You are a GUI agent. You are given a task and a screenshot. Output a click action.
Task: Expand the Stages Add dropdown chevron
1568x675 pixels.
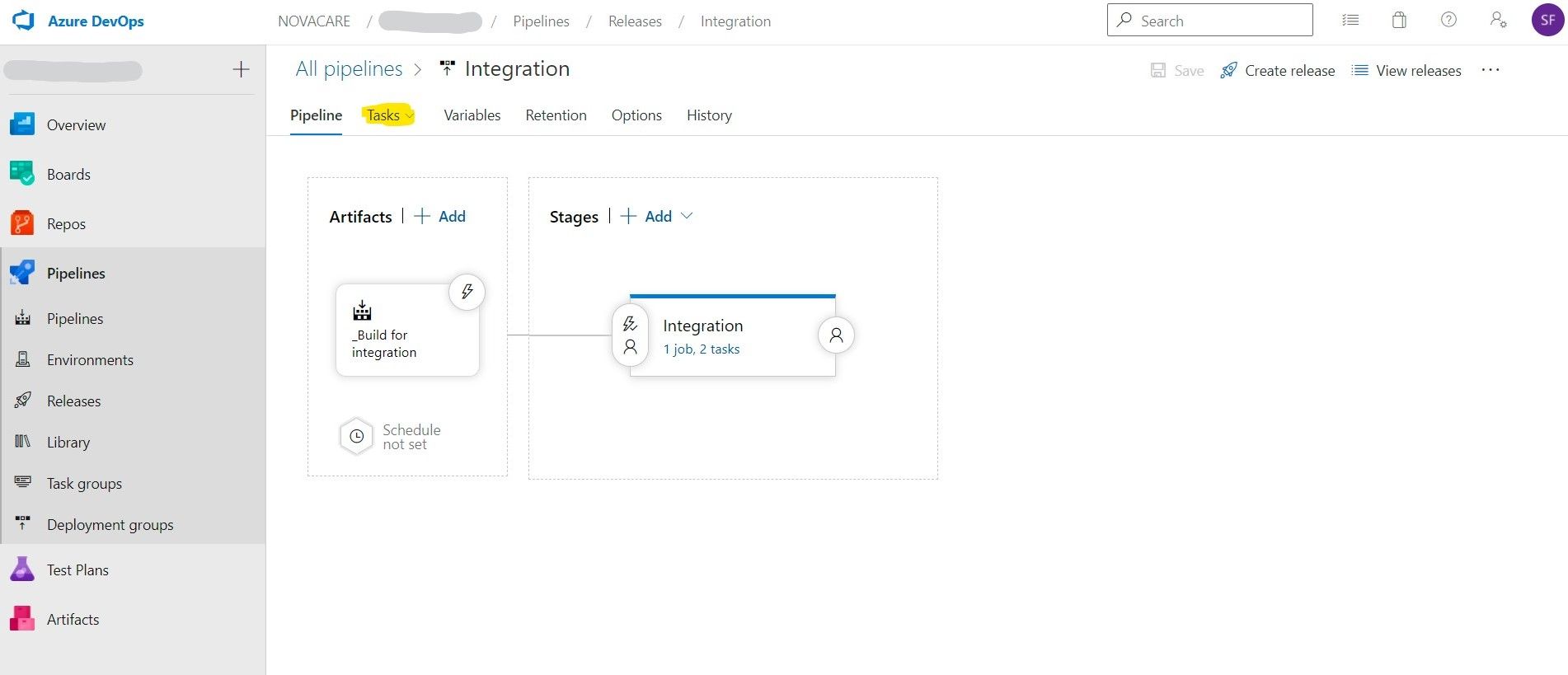687,216
